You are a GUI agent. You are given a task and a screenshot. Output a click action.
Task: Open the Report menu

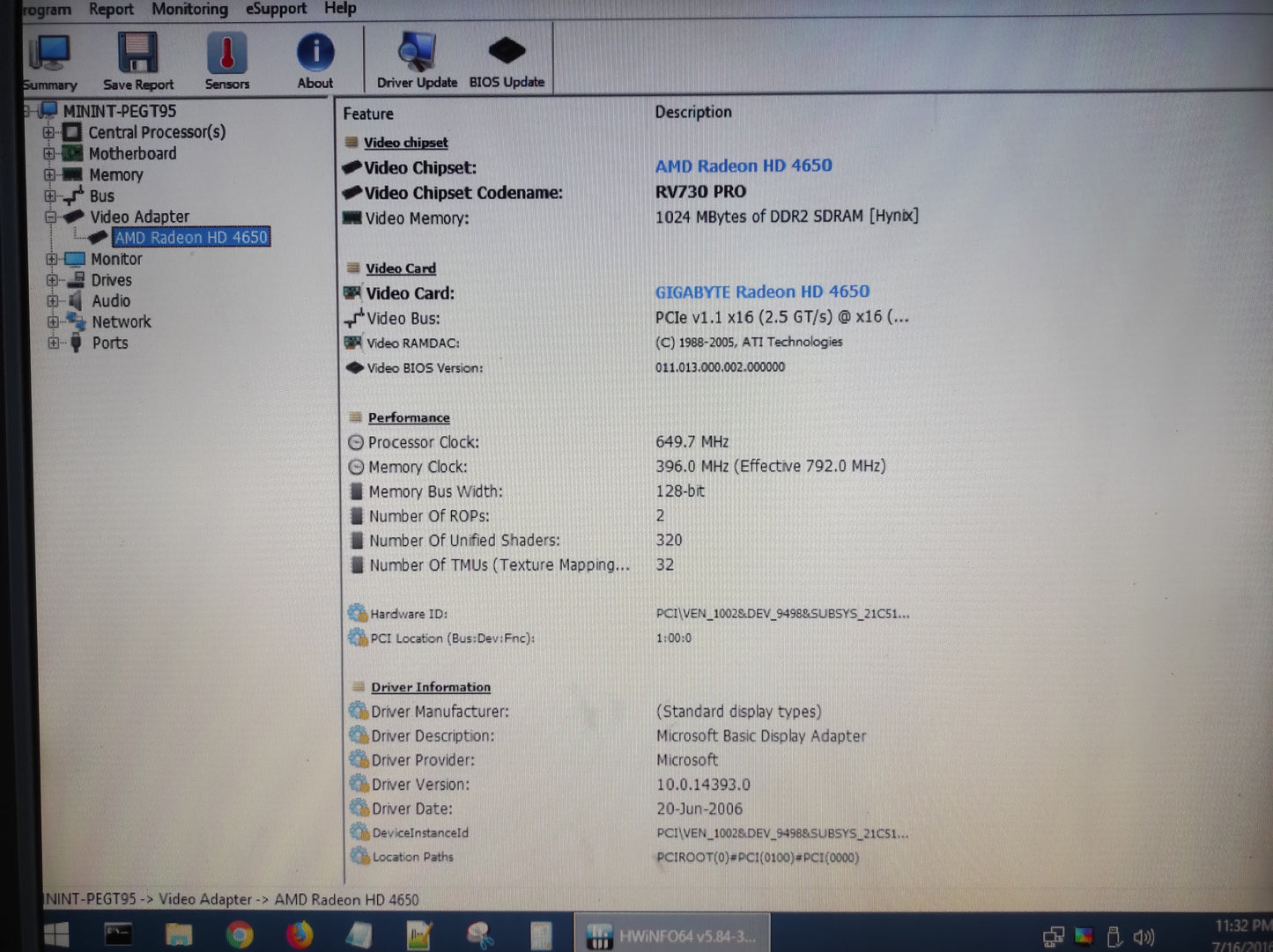click(110, 9)
